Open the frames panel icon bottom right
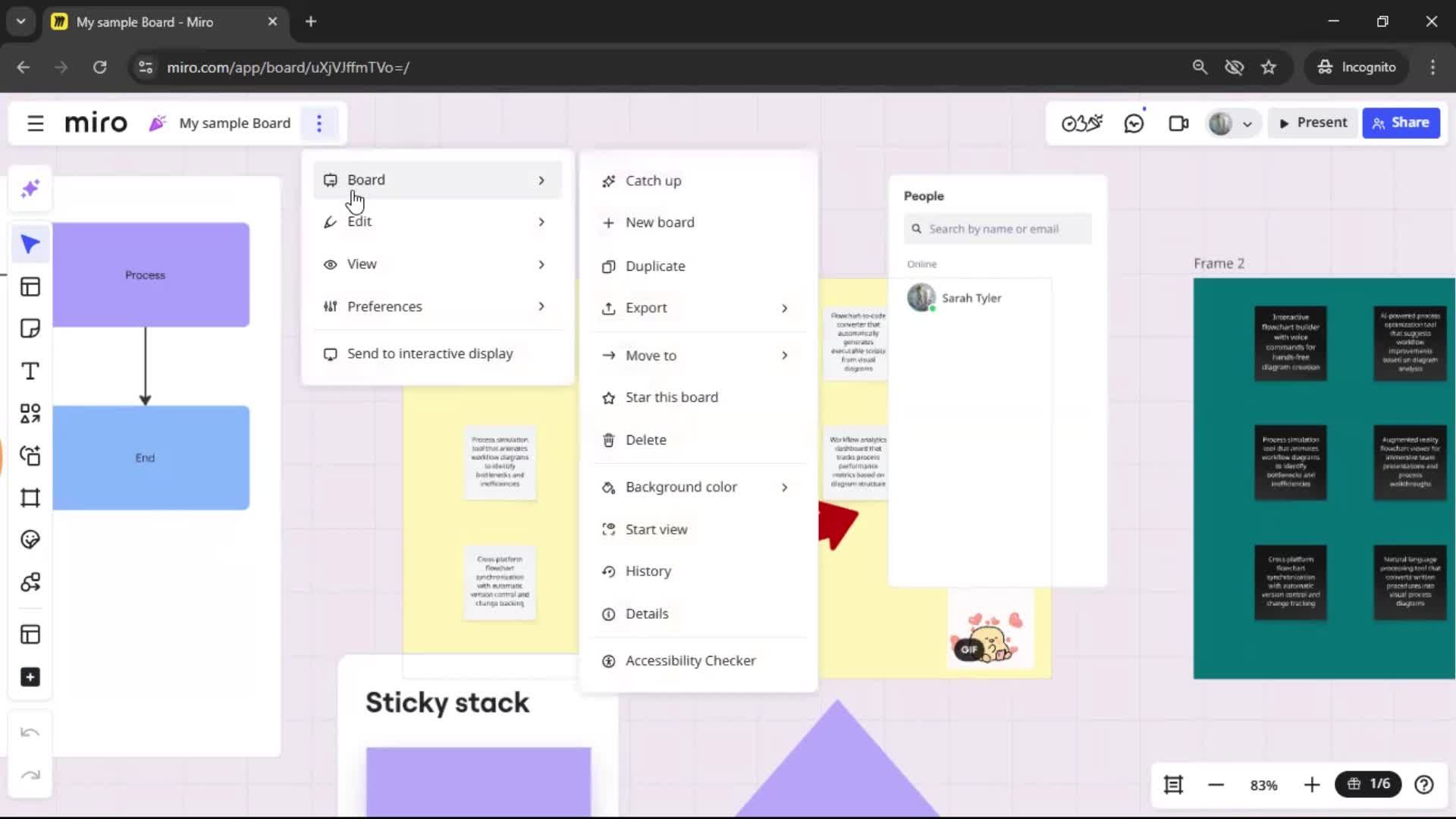The height and width of the screenshot is (819, 1456). coord(1173,785)
